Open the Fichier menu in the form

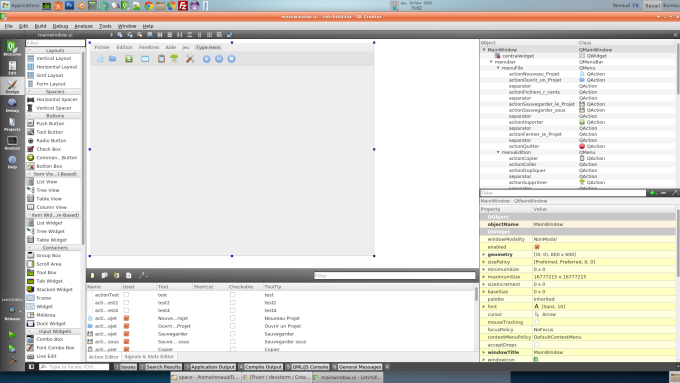102,47
